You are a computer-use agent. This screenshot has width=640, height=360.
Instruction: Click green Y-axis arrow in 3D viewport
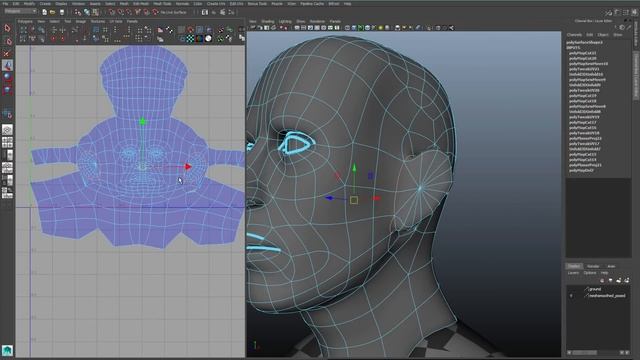tap(354, 167)
